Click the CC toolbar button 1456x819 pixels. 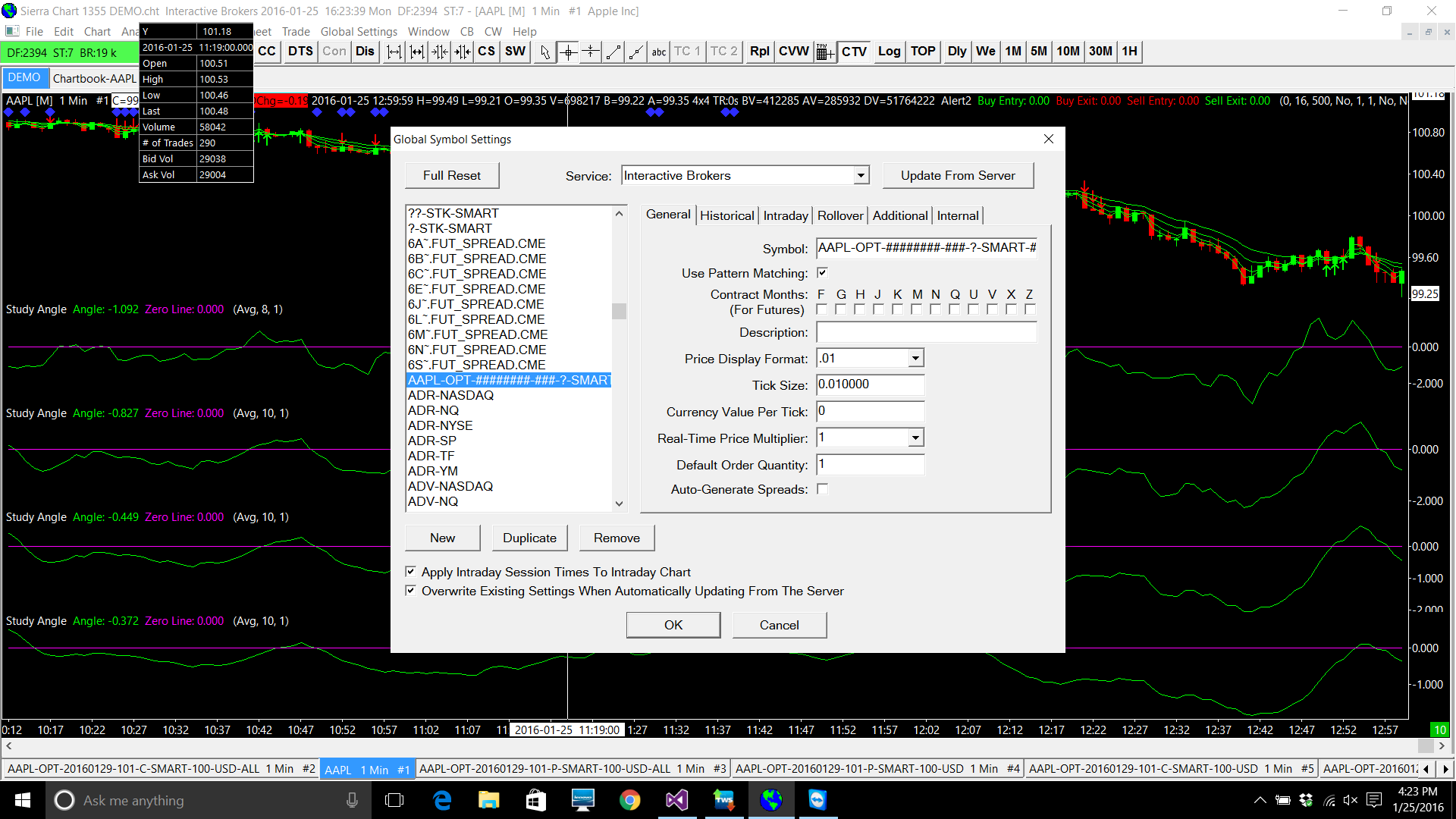tap(267, 52)
